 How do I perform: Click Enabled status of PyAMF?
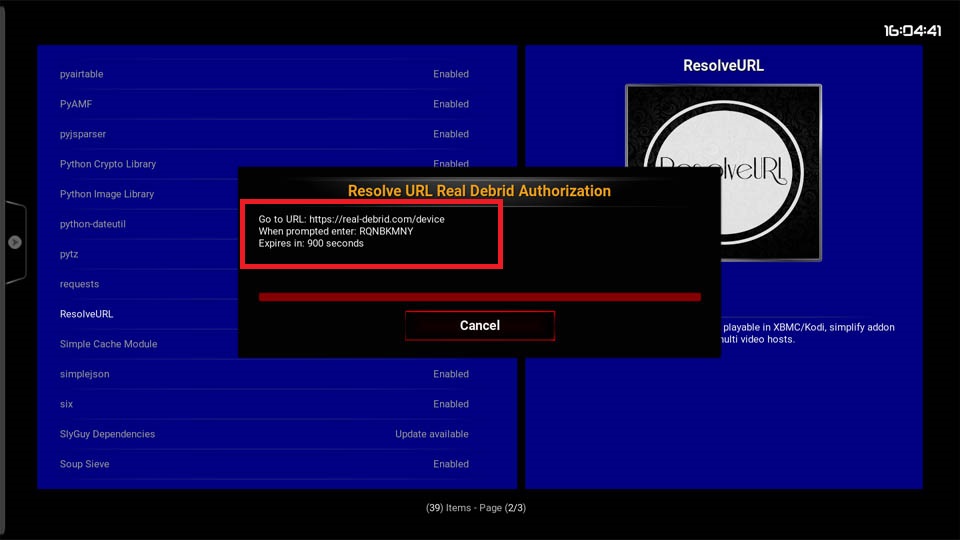(451, 104)
